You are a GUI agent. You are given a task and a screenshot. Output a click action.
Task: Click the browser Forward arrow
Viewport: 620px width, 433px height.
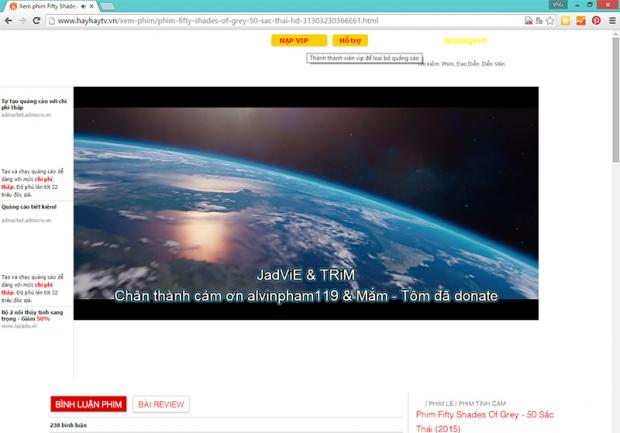pos(25,20)
